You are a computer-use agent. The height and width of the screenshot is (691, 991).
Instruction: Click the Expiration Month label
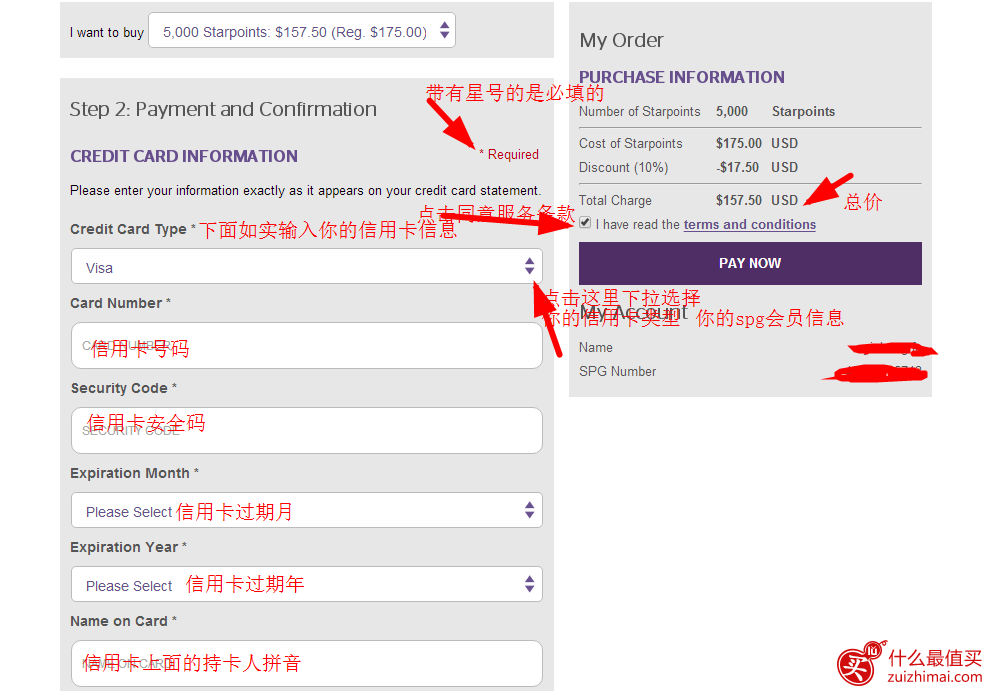click(x=130, y=474)
